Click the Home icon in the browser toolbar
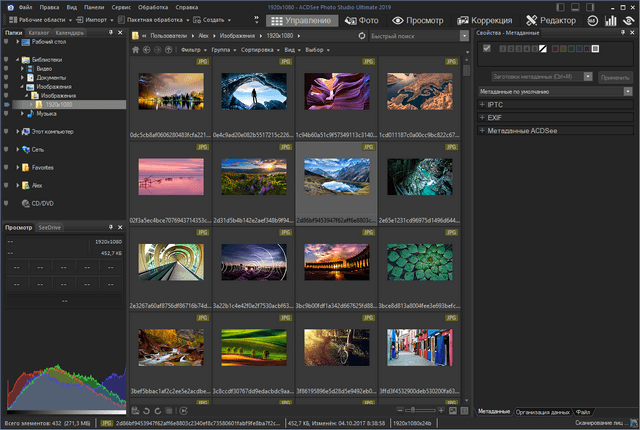 click(x=136, y=49)
